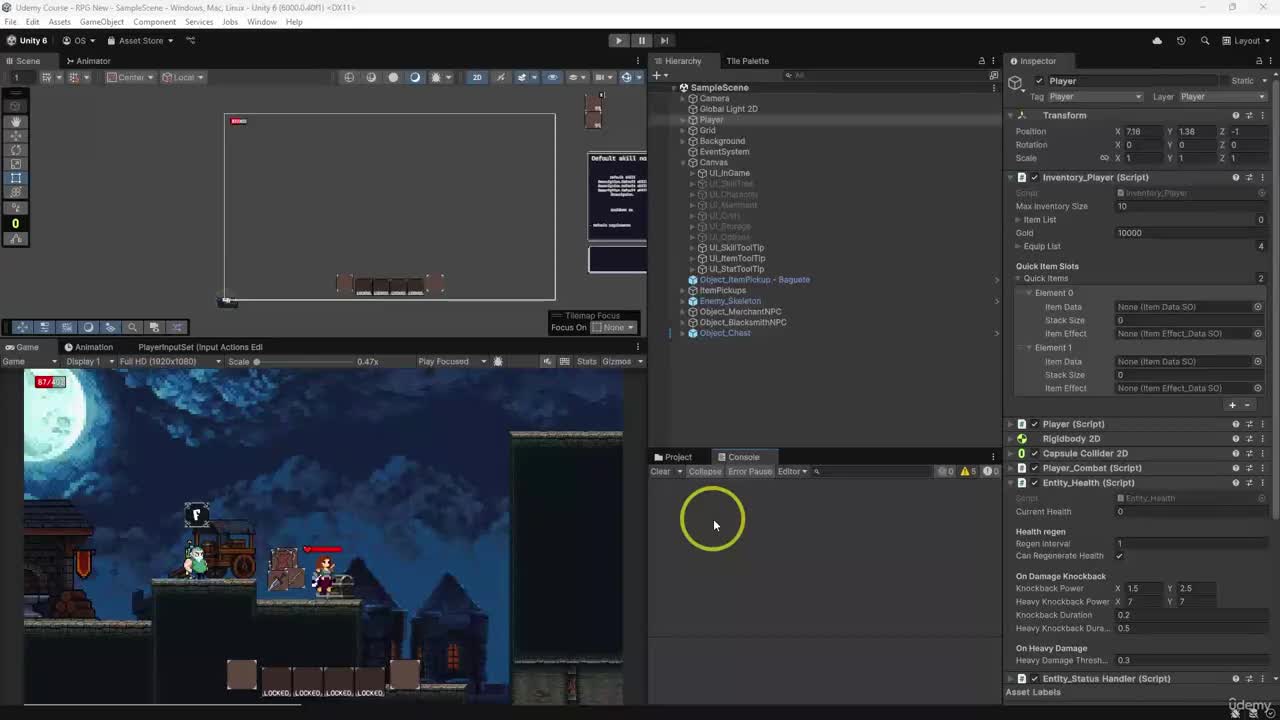Select Object_MerchantNPC in Hierarchy
Image resolution: width=1280 pixels, height=720 pixels.
[x=740, y=312]
